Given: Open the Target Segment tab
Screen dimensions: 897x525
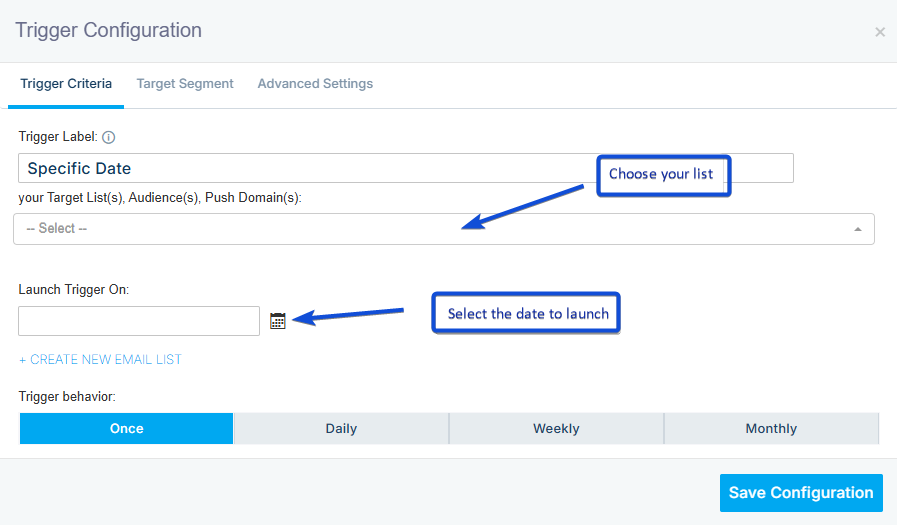Looking at the screenshot, I should pyautogui.click(x=185, y=84).
